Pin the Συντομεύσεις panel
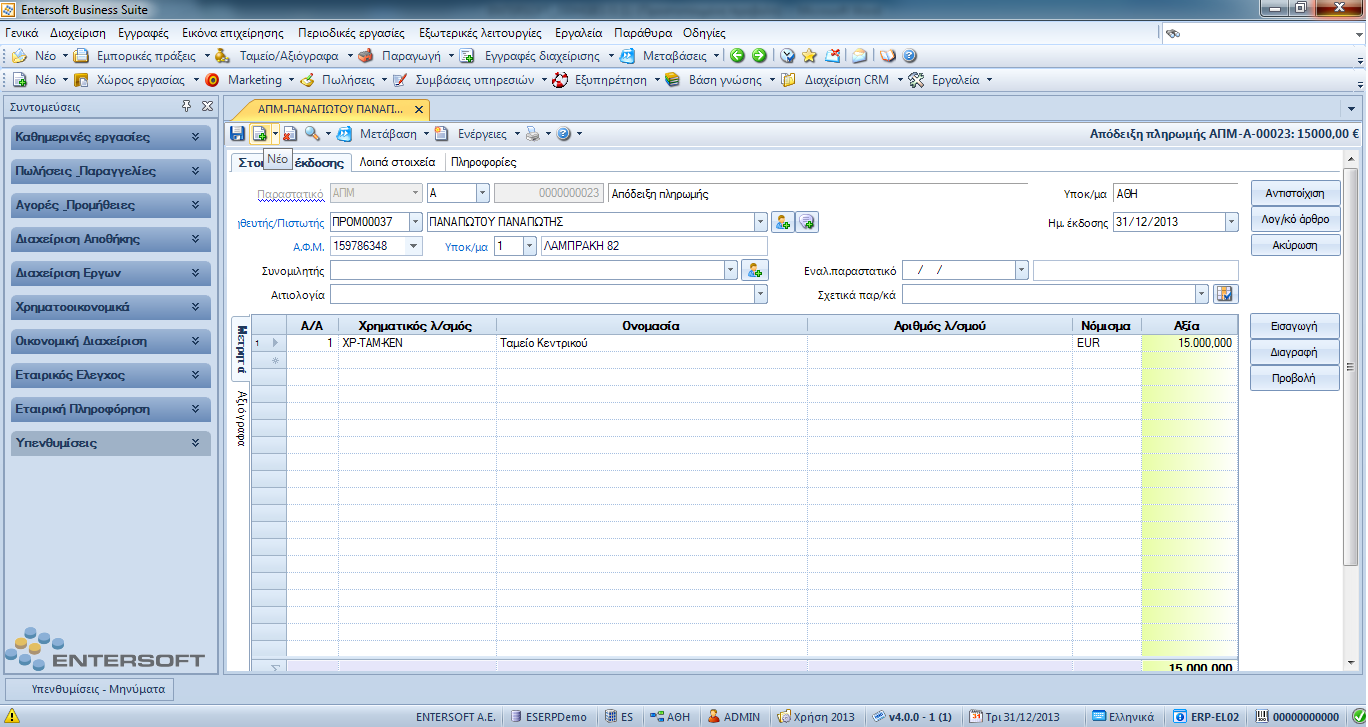This screenshot has height=727, width=1368. (x=186, y=106)
